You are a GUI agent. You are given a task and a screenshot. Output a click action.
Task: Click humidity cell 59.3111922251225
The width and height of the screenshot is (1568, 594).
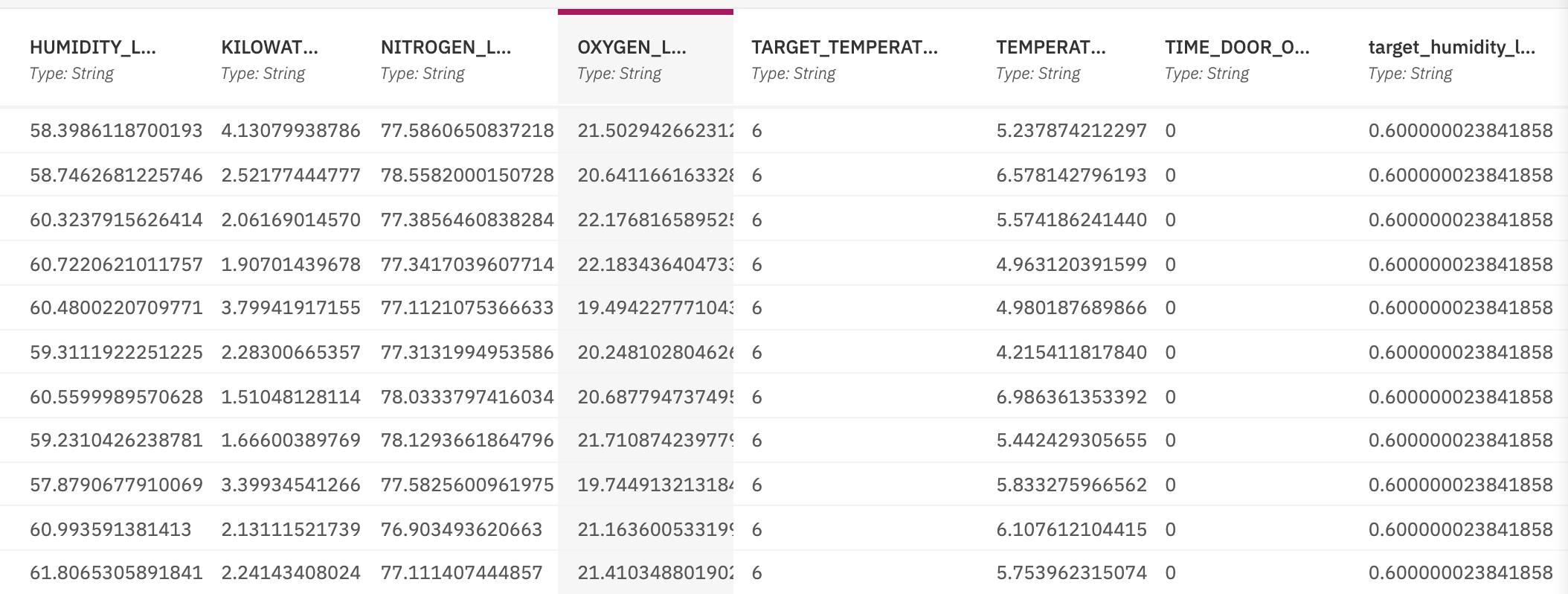point(116,352)
